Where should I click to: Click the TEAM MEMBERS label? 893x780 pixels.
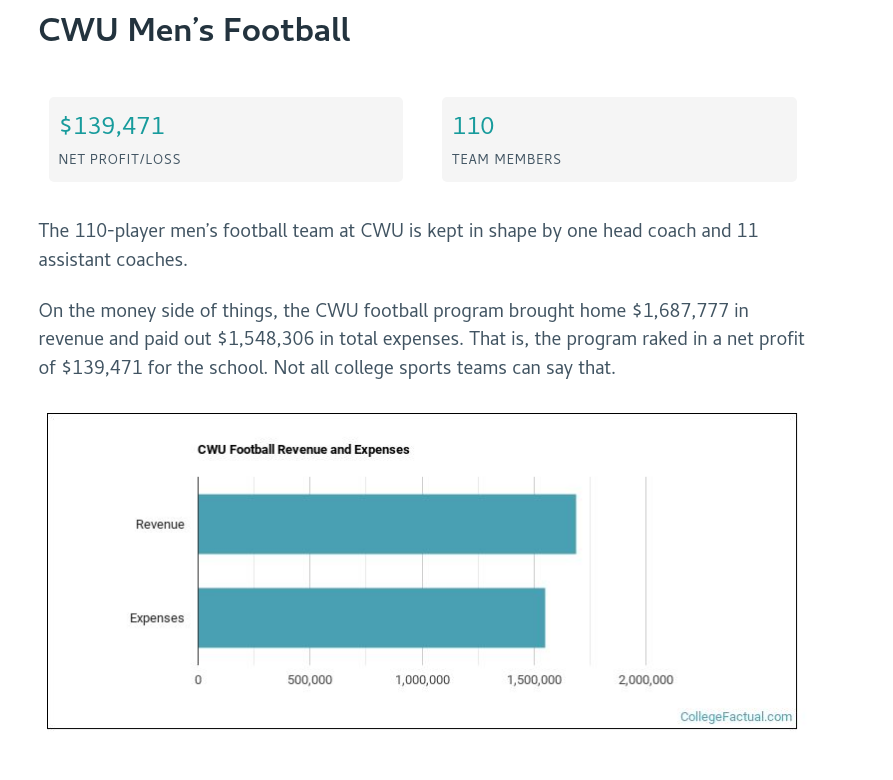506,159
